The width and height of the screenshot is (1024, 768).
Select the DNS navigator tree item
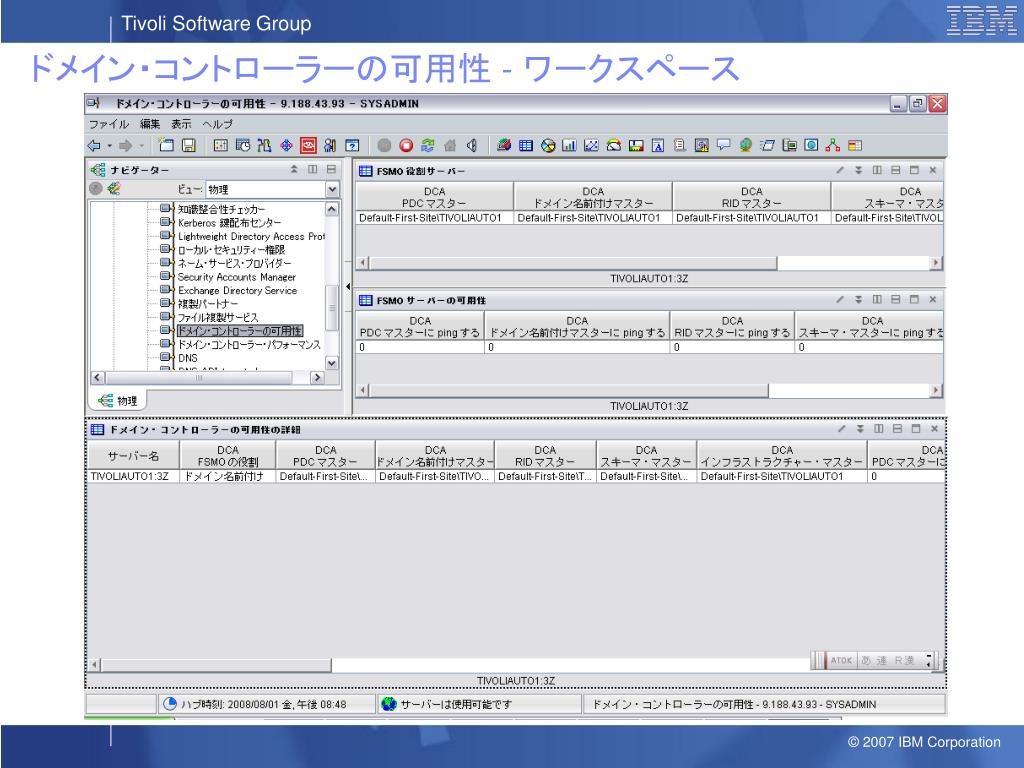click(187, 358)
